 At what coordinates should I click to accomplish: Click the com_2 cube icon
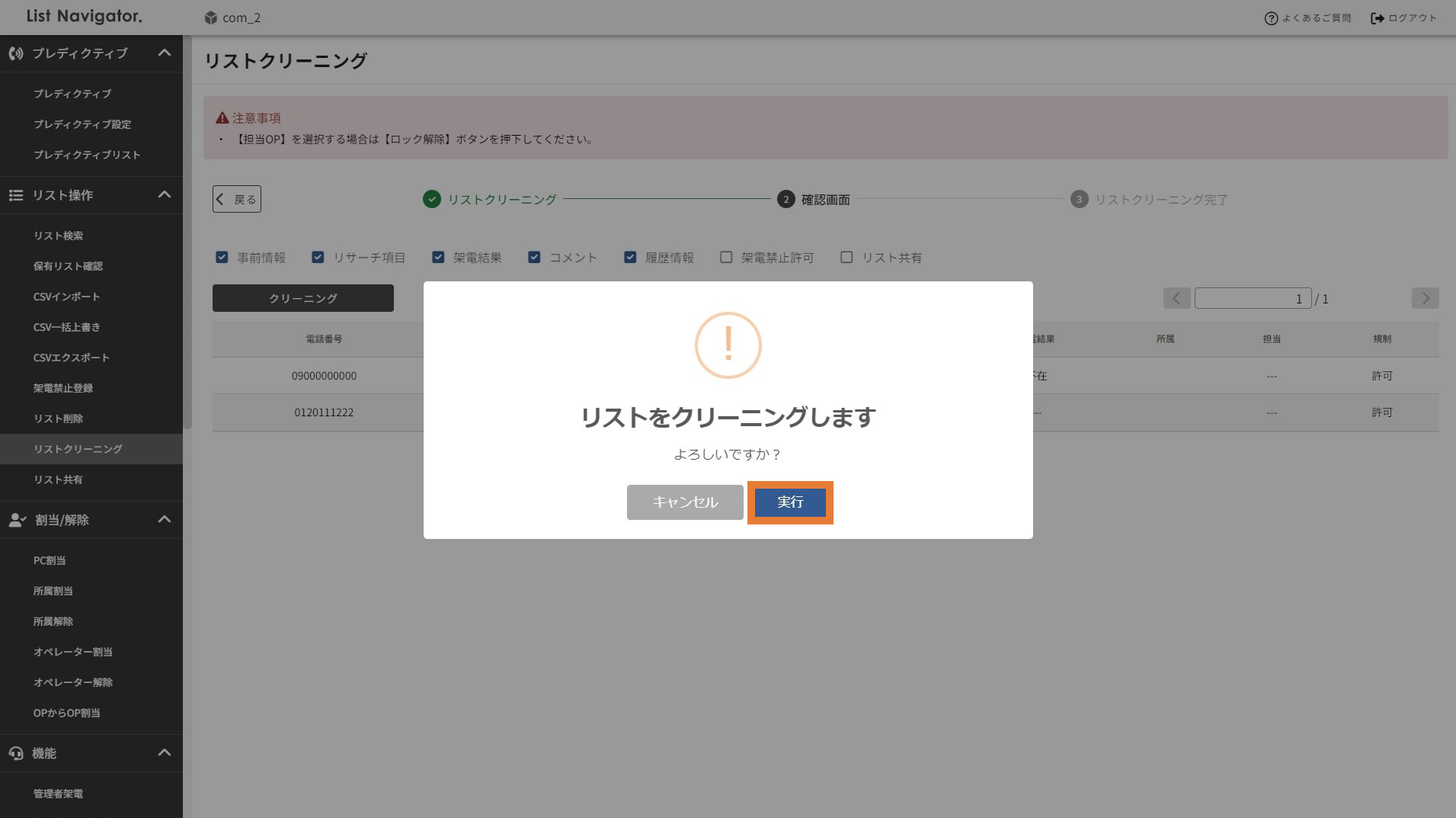click(211, 18)
